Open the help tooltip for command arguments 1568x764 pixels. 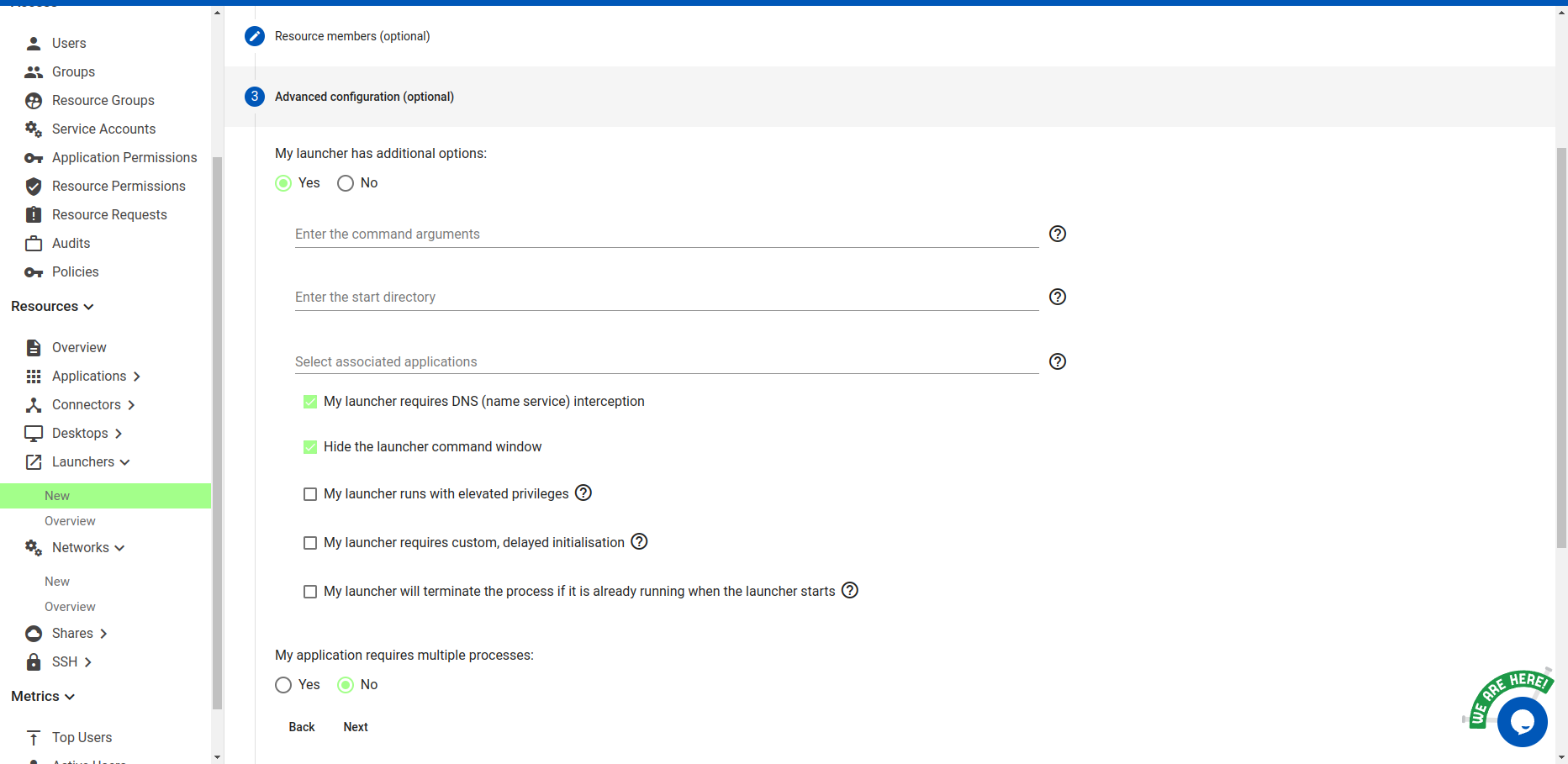1057,234
